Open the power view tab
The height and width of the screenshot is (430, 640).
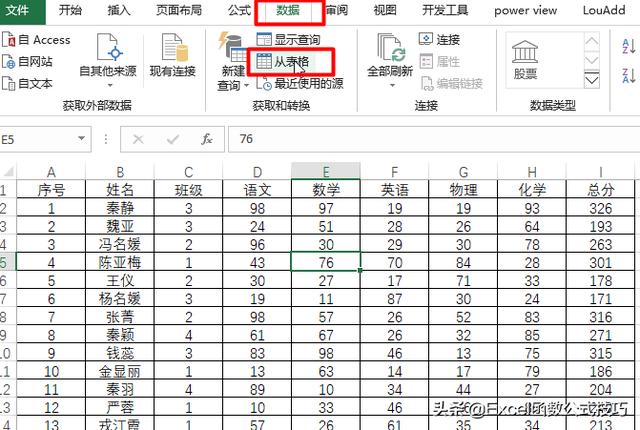point(525,10)
